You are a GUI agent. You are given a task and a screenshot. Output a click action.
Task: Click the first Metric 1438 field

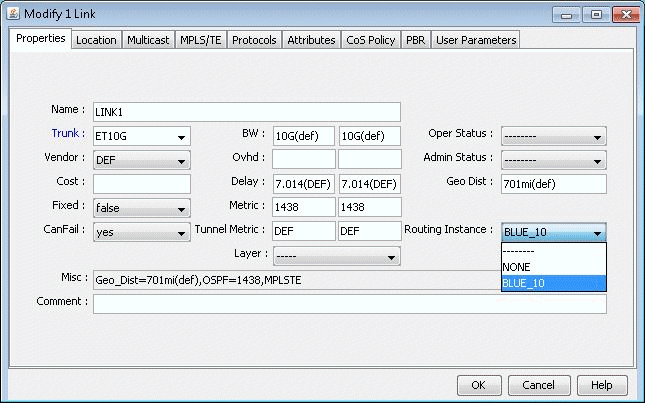(x=304, y=207)
